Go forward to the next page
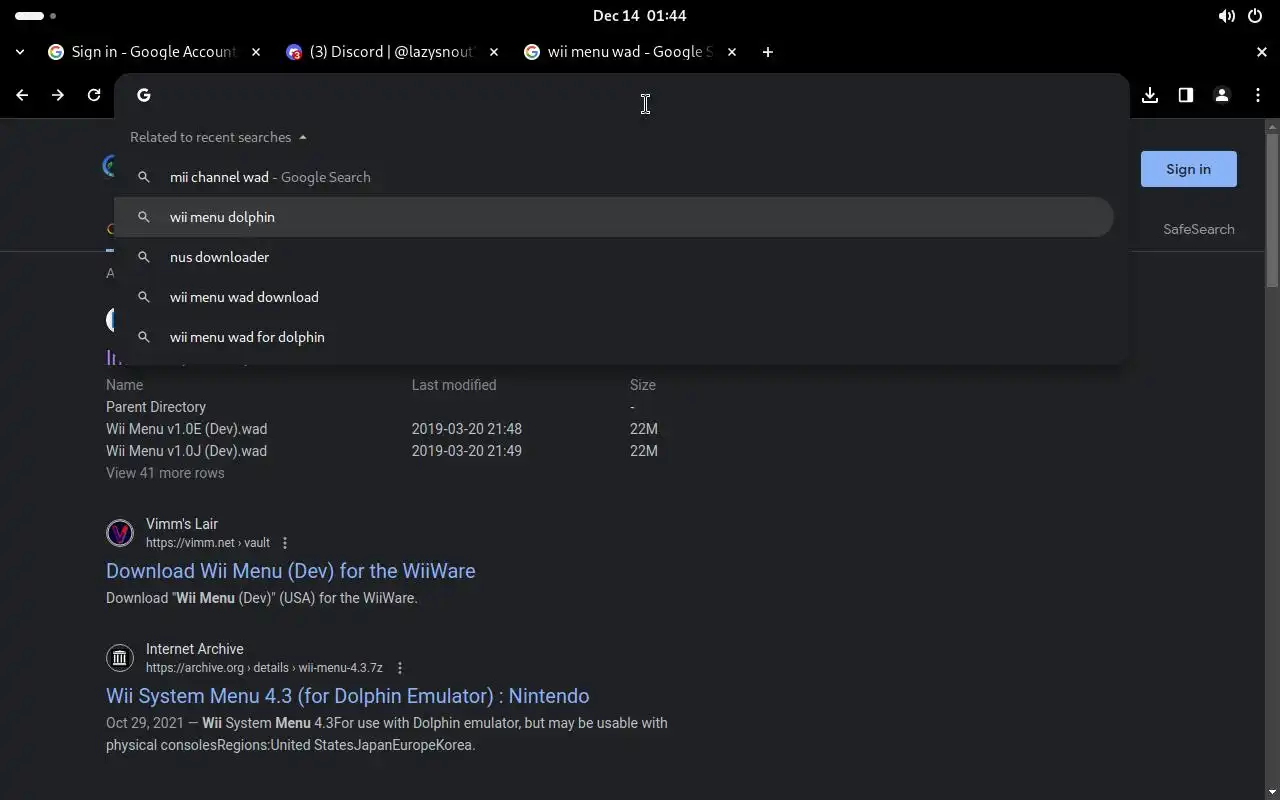1280x800 pixels. point(58,95)
